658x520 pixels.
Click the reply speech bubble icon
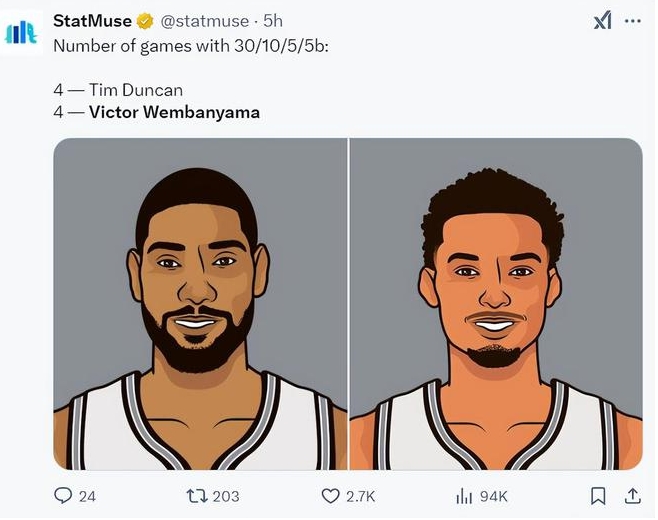[x=63, y=495]
